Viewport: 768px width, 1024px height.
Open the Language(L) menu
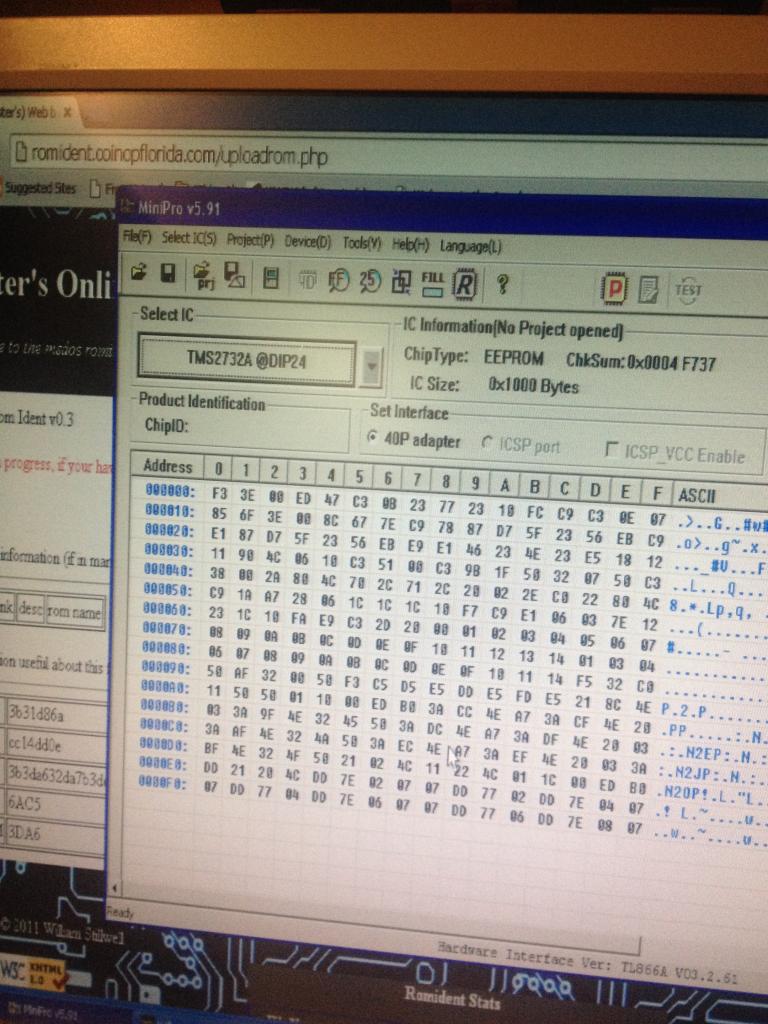(470, 246)
